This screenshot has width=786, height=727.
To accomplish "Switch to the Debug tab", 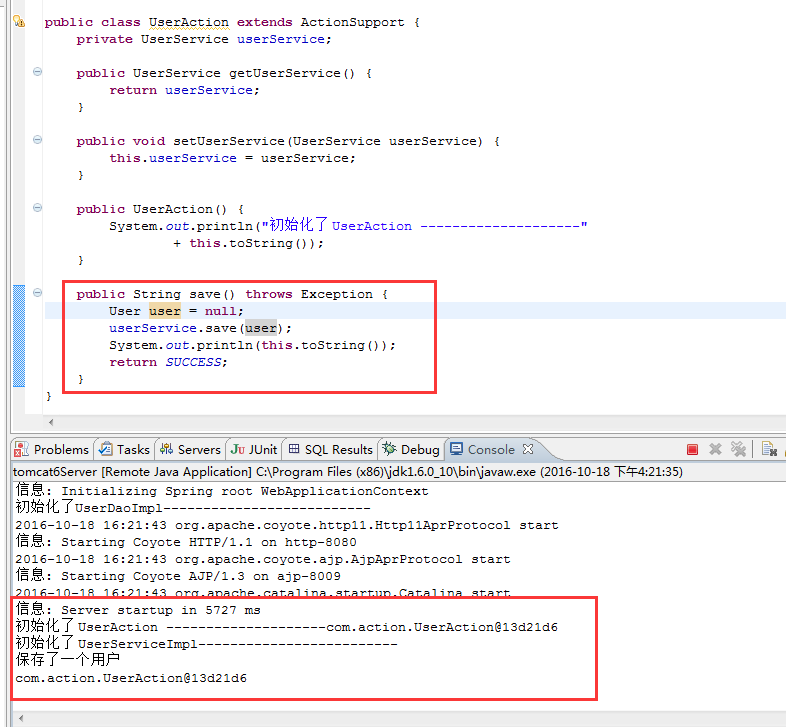I will [x=411, y=449].
